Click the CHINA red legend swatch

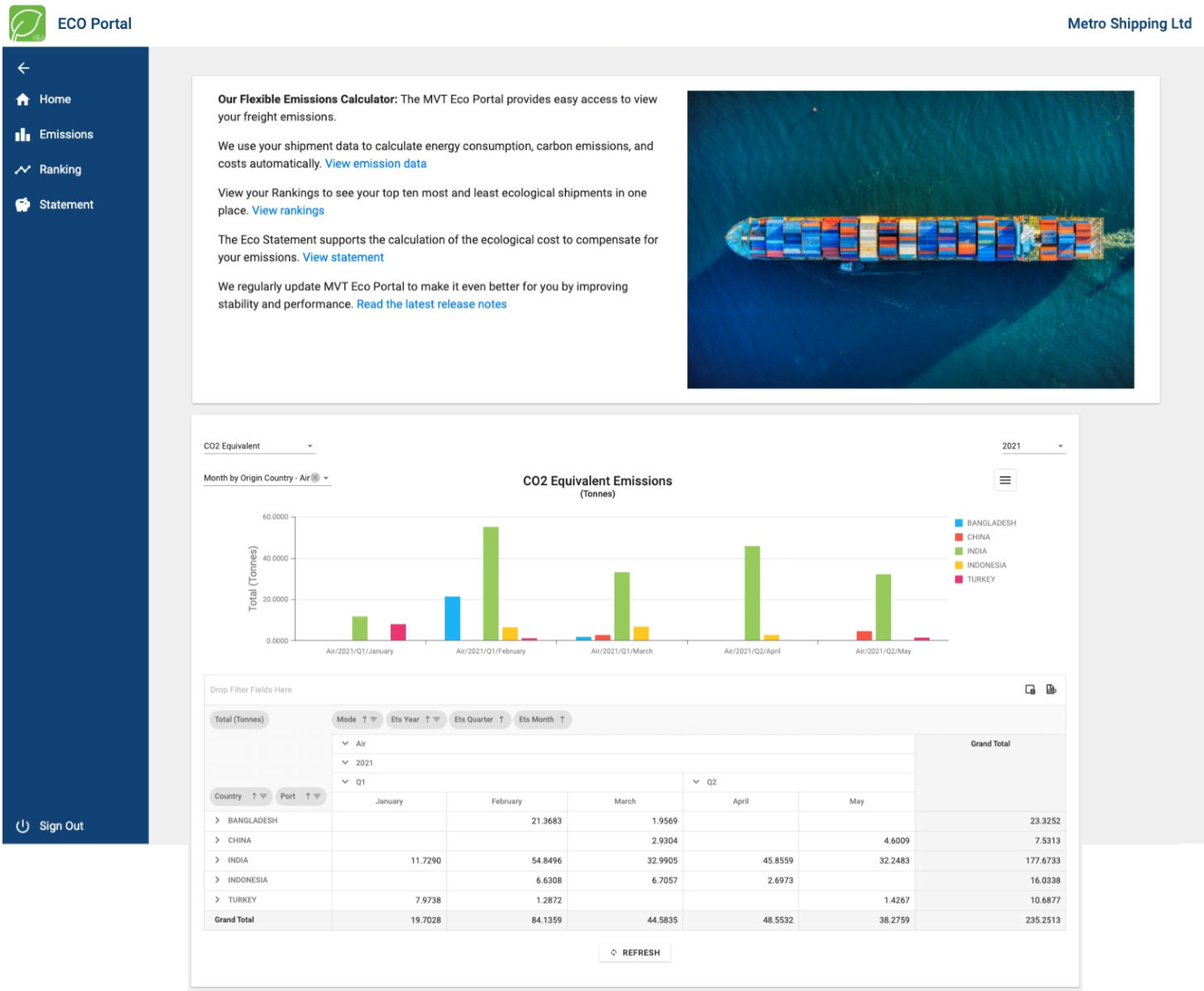[x=959, y=537]
